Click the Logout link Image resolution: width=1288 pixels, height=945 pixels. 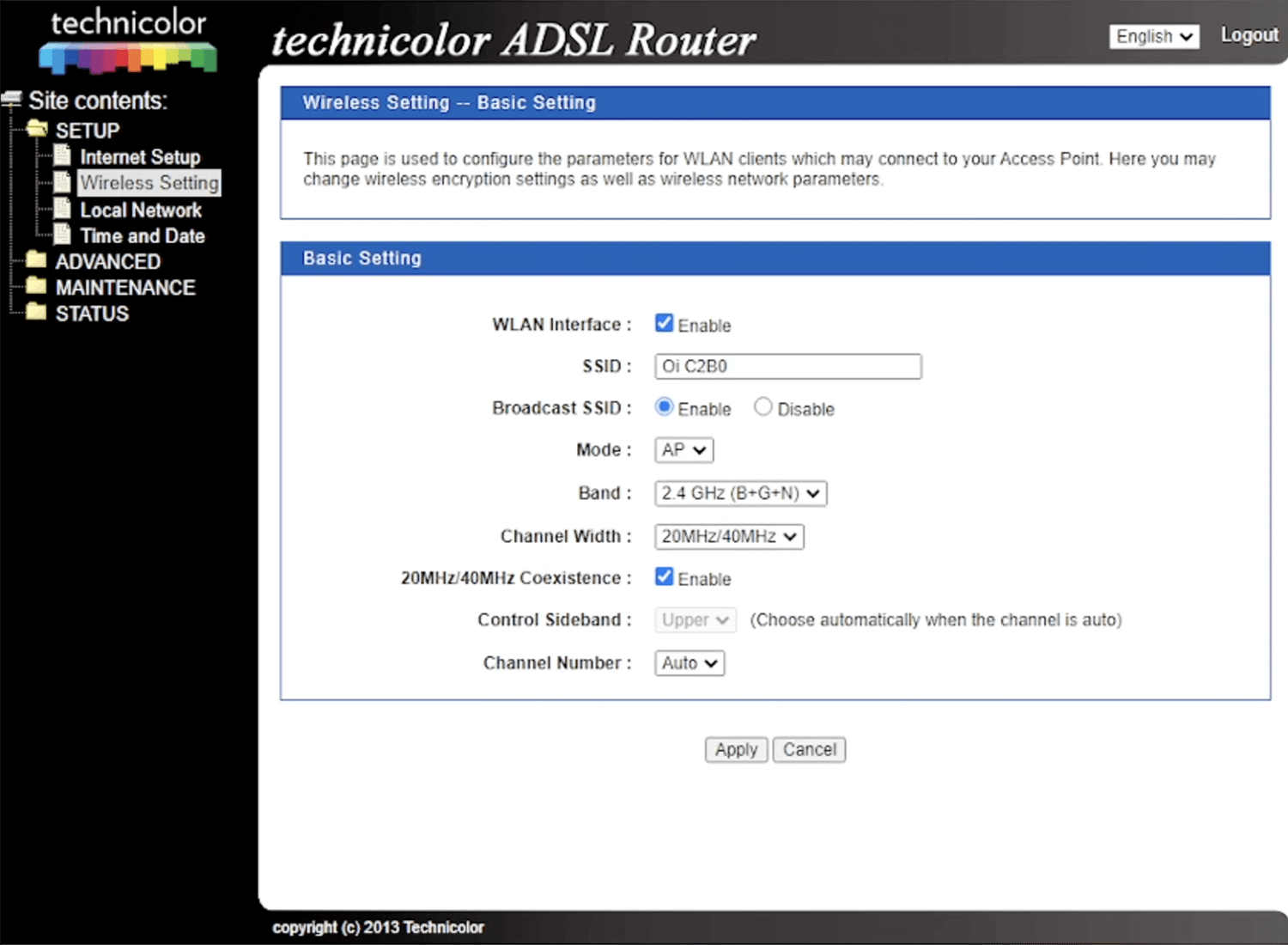pos(1249,35)
